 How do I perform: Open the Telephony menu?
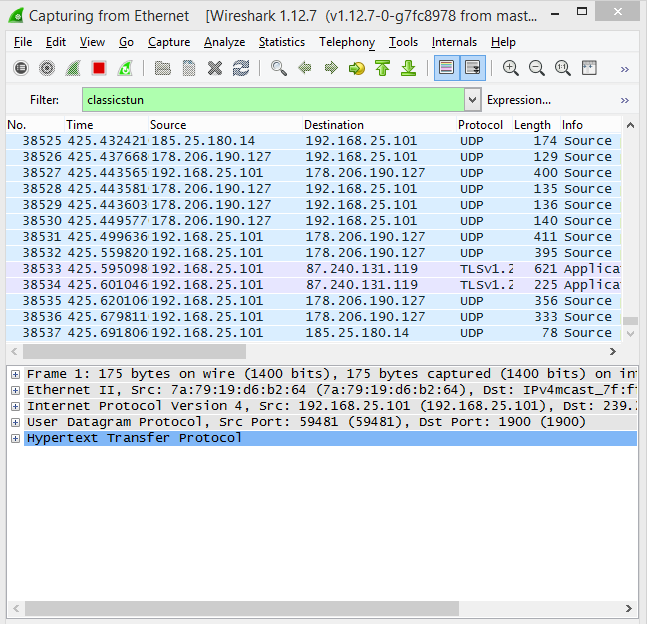coord(347,42)
